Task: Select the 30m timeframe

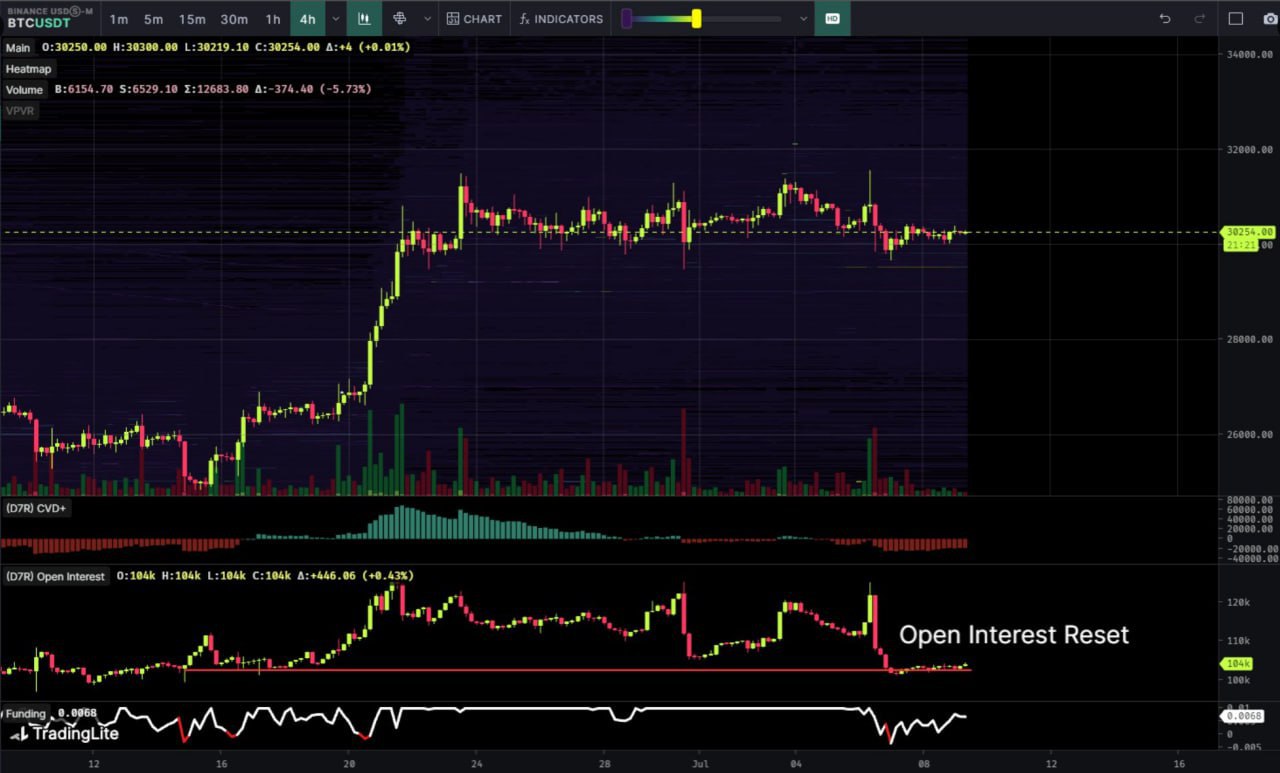Action: [234, 19]
